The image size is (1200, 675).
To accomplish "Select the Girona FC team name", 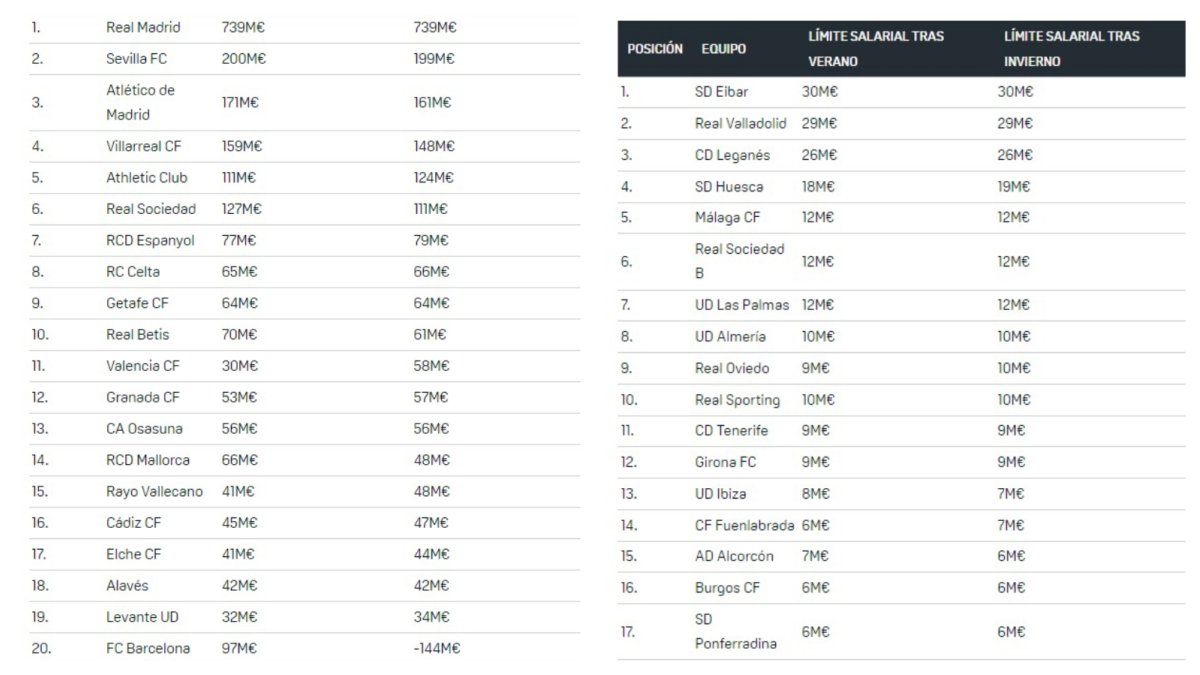I will point(725,462).
